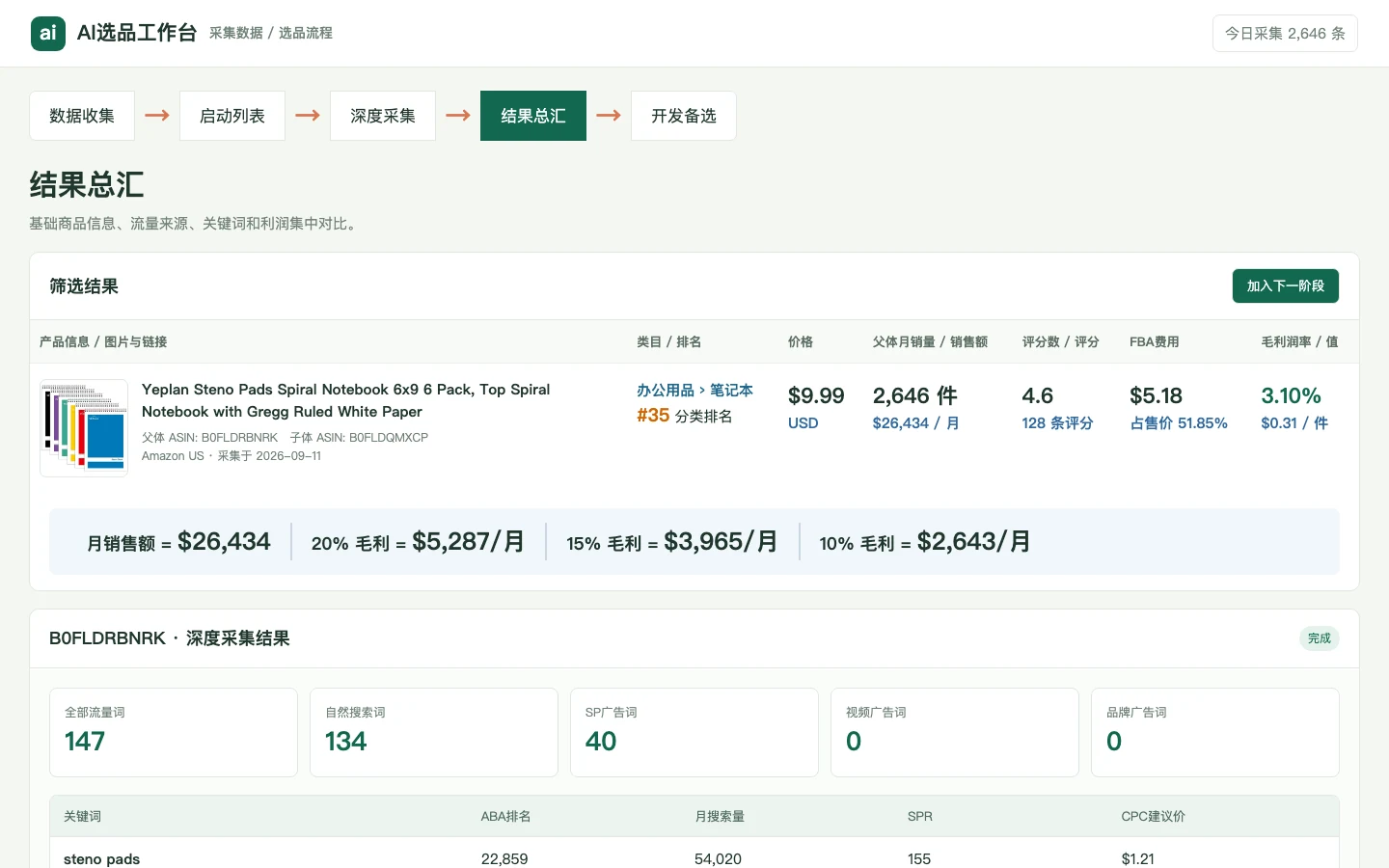Select the 结果总汇 step tab
The height and width of the screenshot is (868, 1389).
[533, 116]
